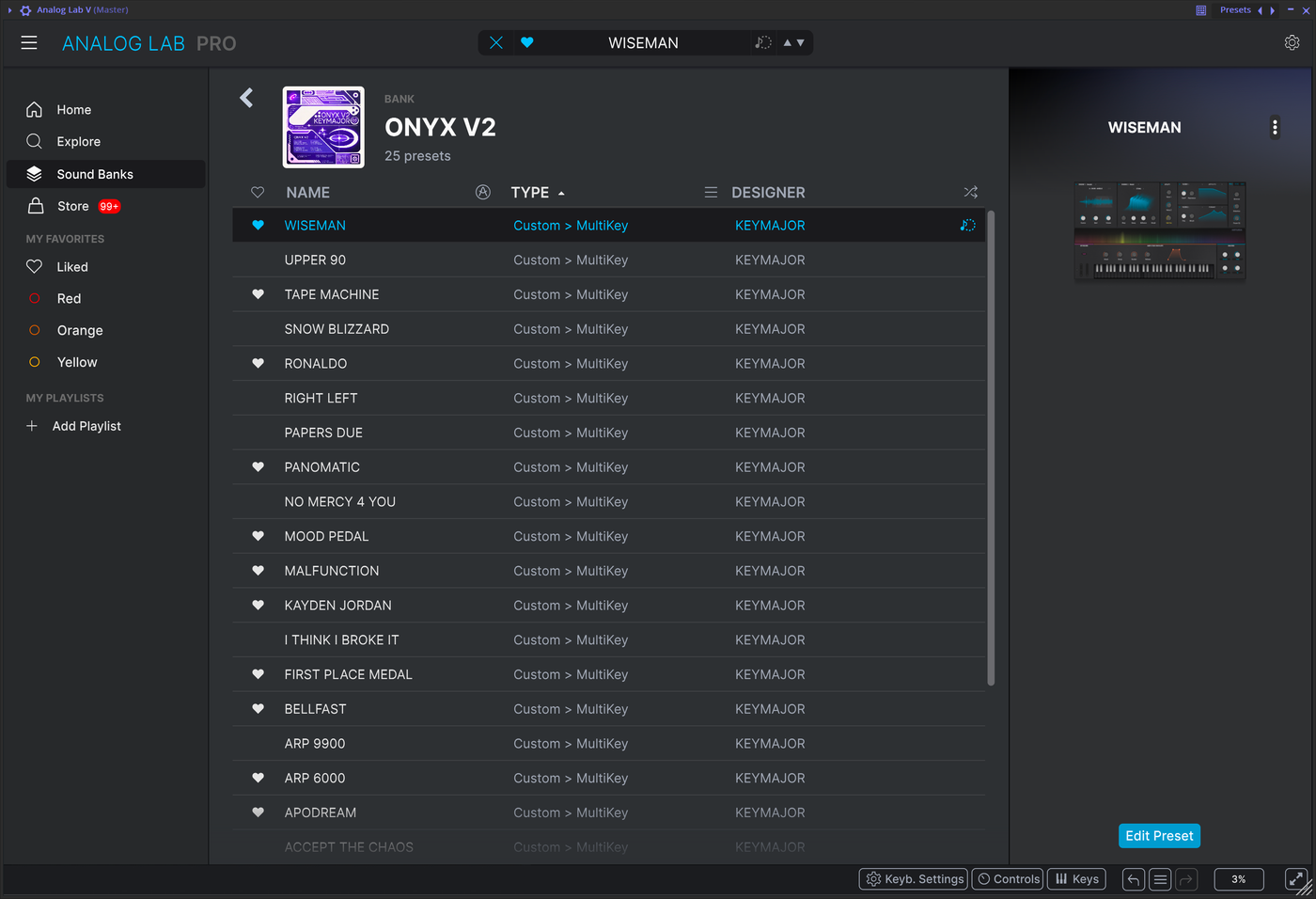Go back using the bank back arrow
The image size is (1316, 899).
click(x=246, y=98)
